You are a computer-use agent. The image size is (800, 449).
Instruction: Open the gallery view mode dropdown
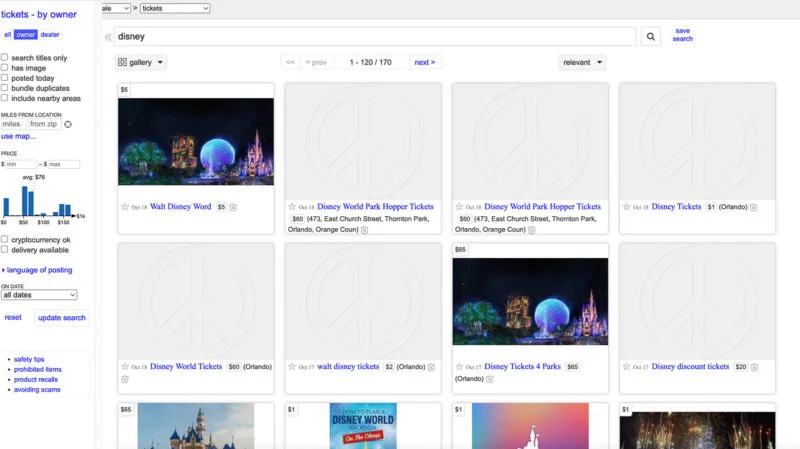coord(140,62)
